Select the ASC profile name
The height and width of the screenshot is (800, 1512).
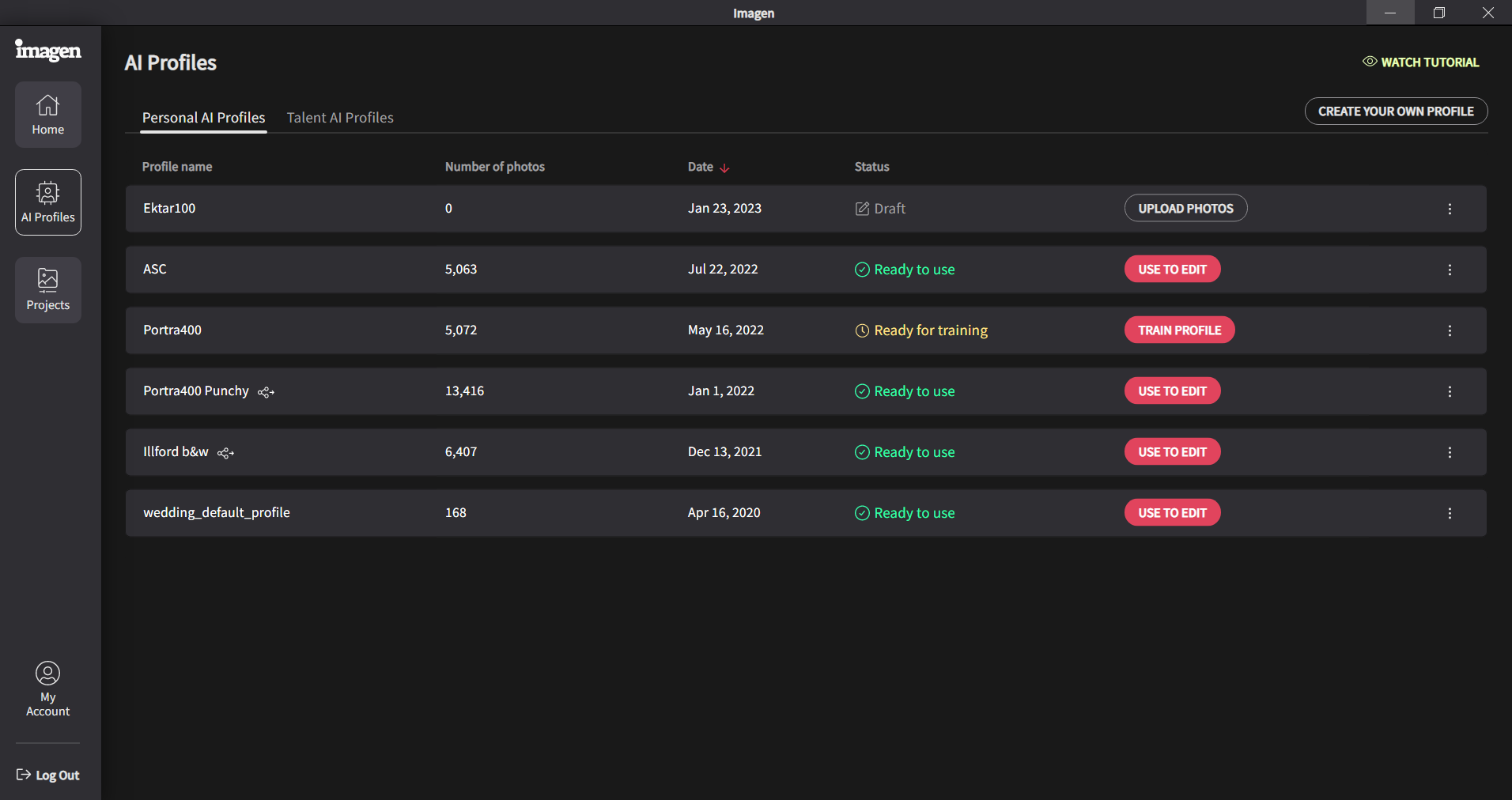155,269
